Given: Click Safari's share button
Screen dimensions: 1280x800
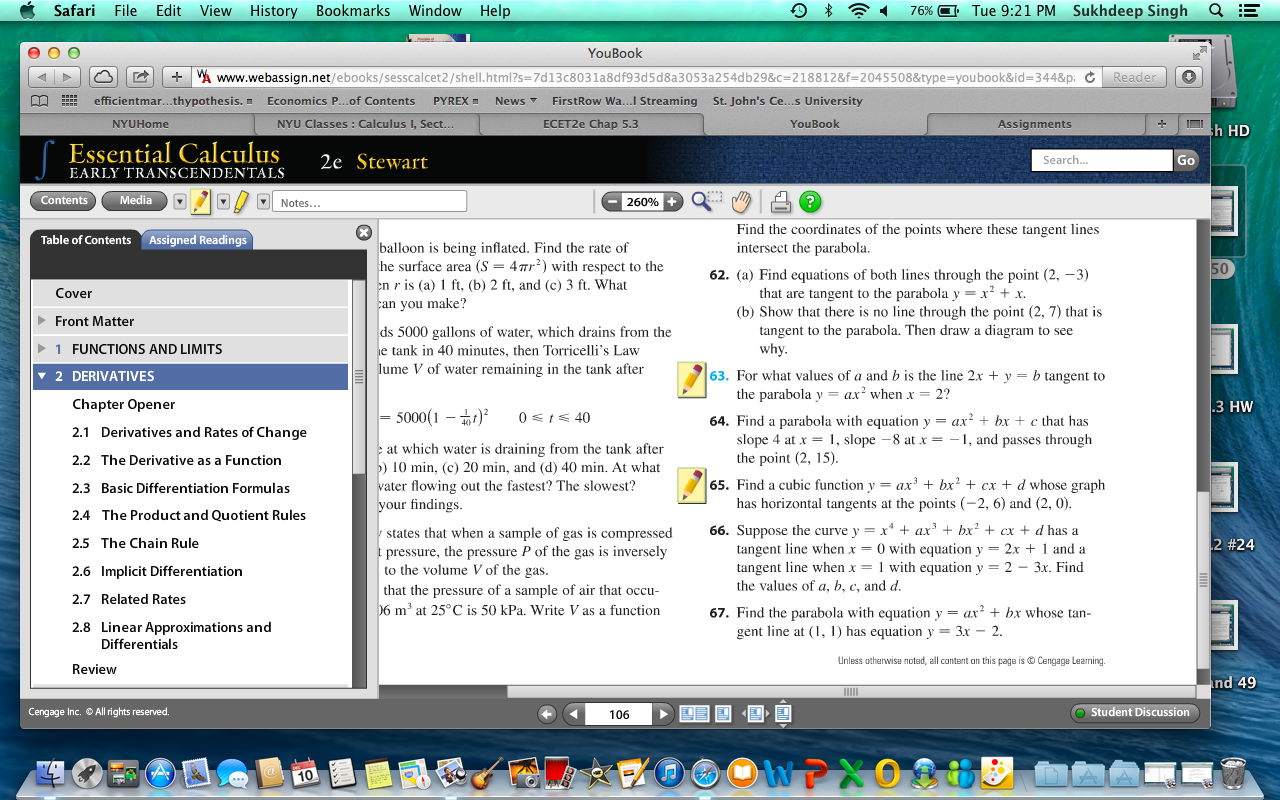Looking at the screenshot, I should (x=138, y=77).
